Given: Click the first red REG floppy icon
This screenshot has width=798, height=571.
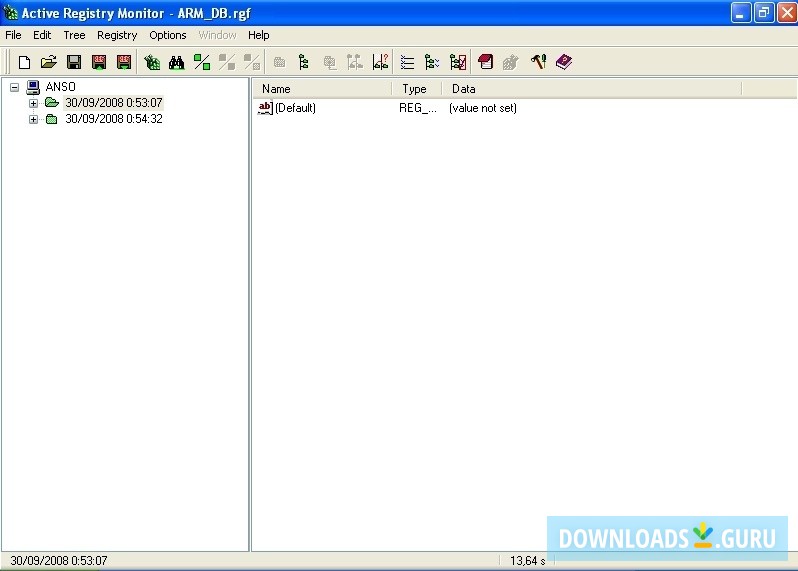Looking at the screenshot, I should [x=99, y=63].
